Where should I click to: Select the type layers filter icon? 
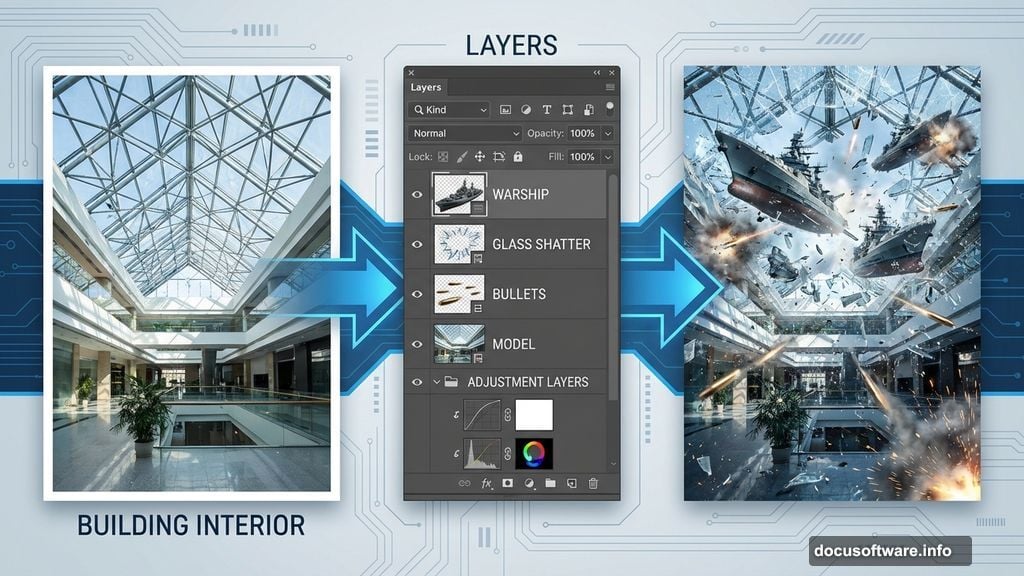(547, 110)
